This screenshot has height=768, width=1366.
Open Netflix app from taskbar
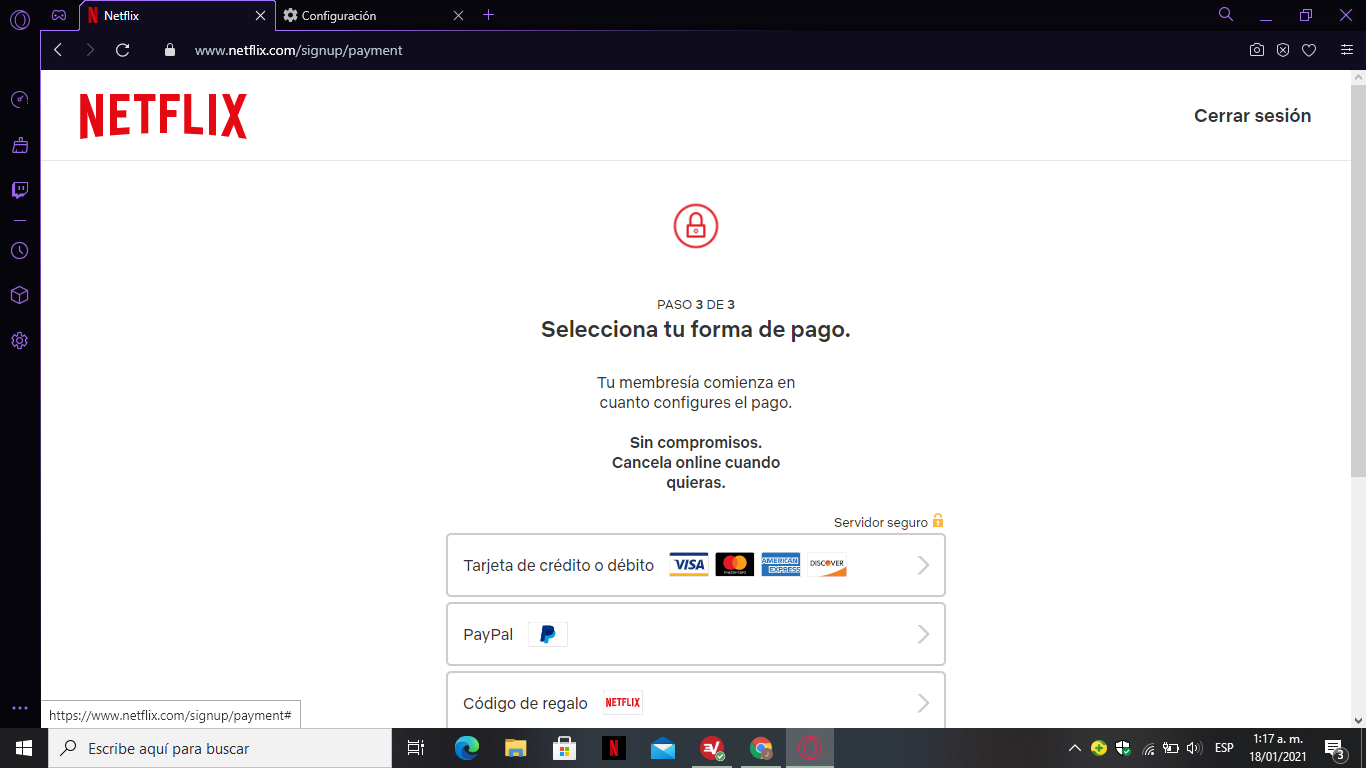pos(614,748)
